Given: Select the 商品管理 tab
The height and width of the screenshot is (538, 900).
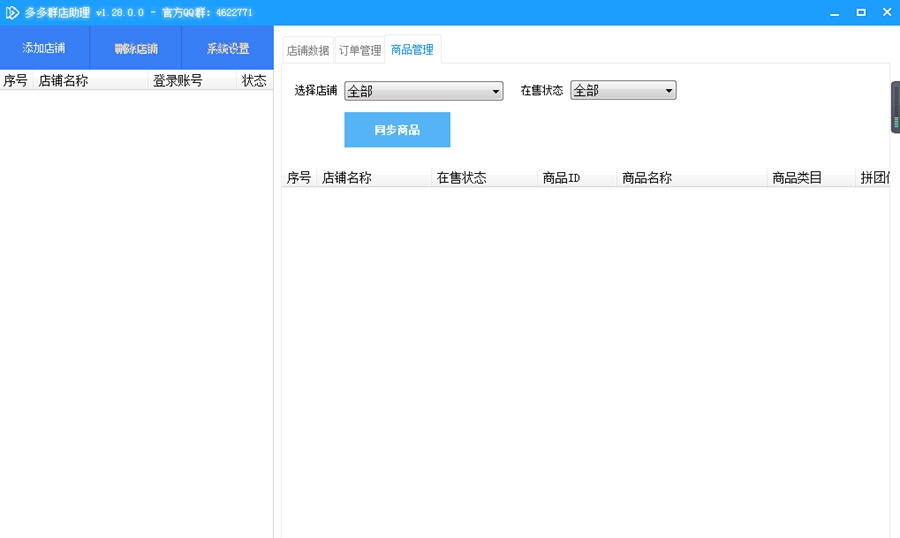Looking at the screenshot, I should pos(412,49).
